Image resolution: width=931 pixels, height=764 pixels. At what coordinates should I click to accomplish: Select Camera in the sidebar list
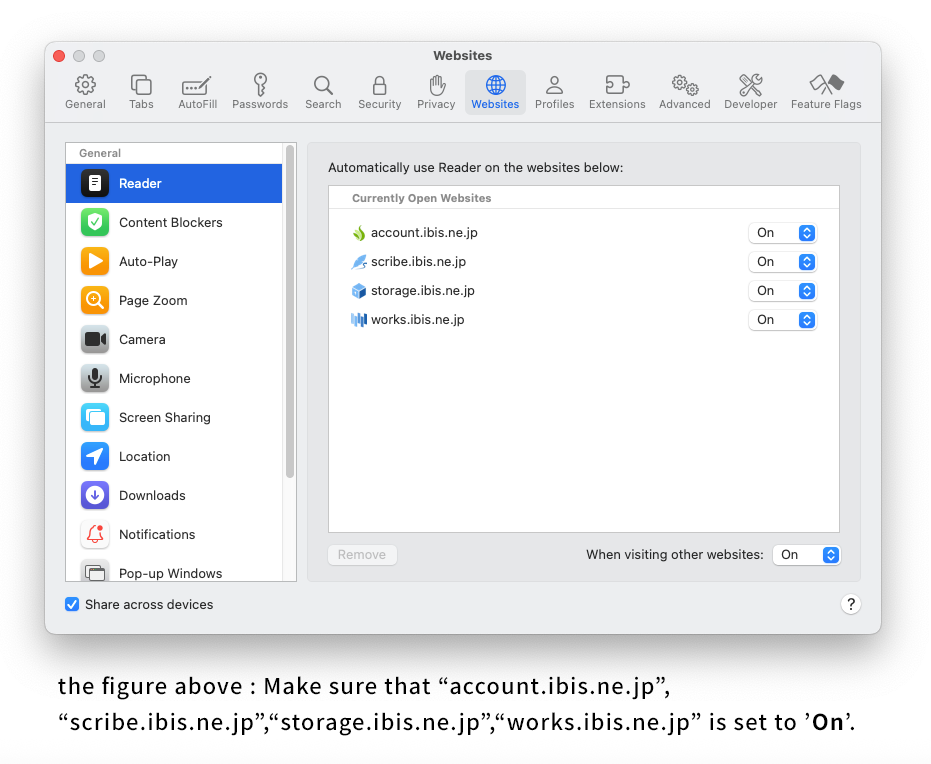point(142,339)
